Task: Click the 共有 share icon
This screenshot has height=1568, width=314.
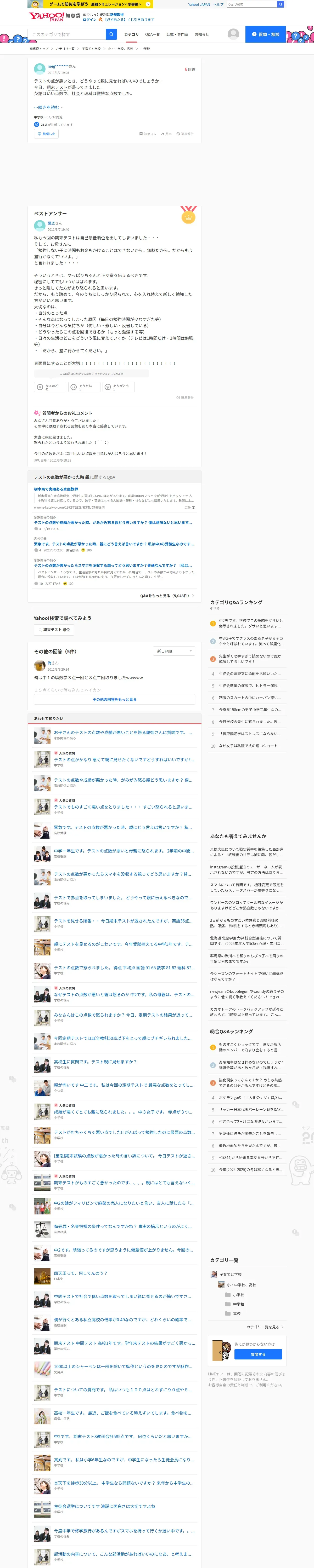Action: point(166,134)
